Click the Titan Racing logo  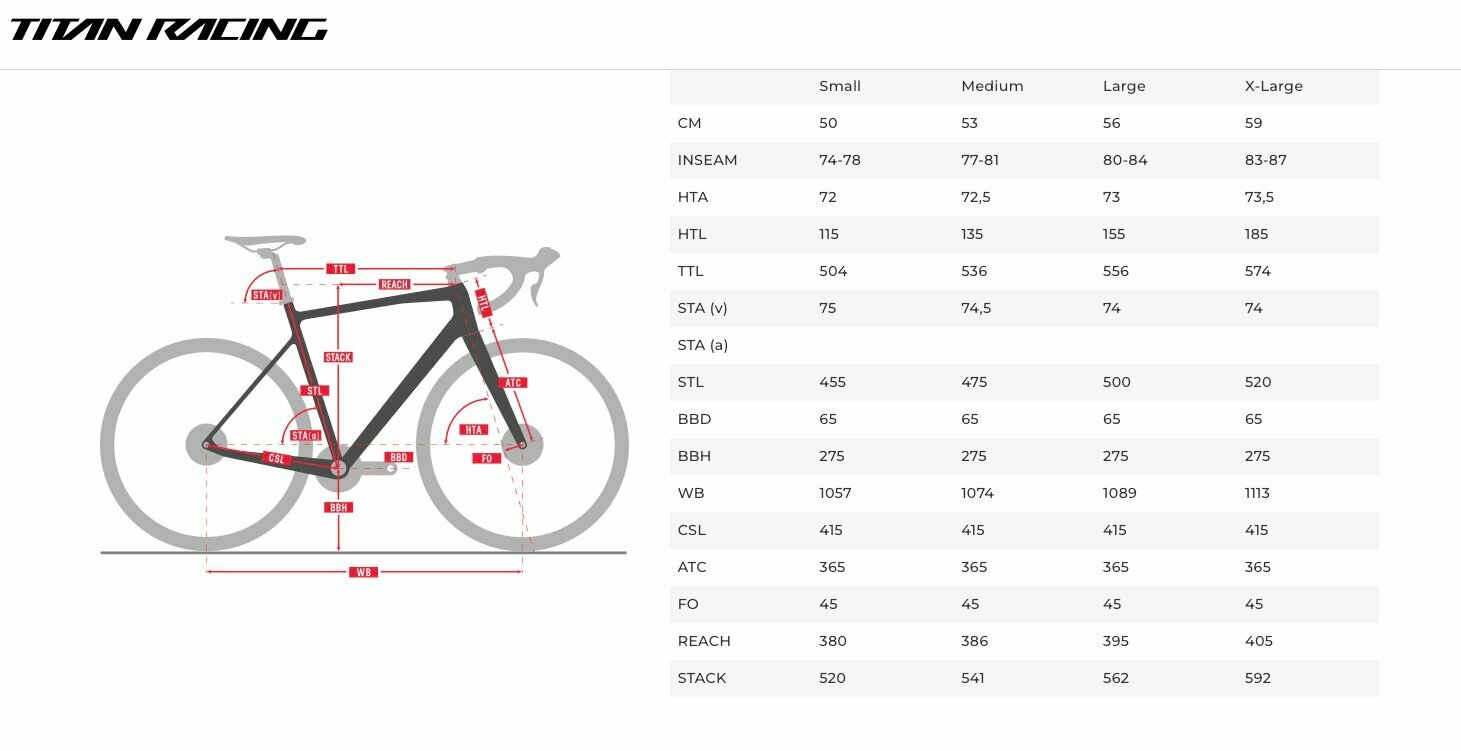point(168,30)
